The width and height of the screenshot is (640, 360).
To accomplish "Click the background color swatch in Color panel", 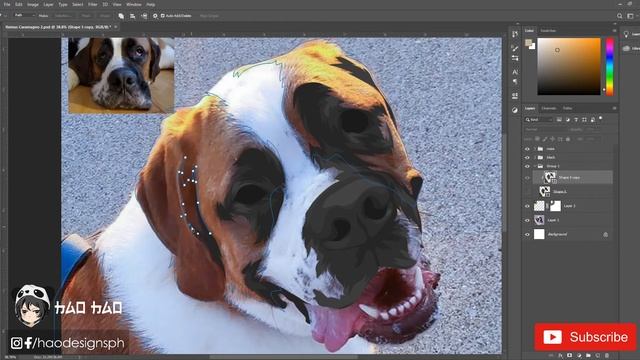I will tap(532, 46).
